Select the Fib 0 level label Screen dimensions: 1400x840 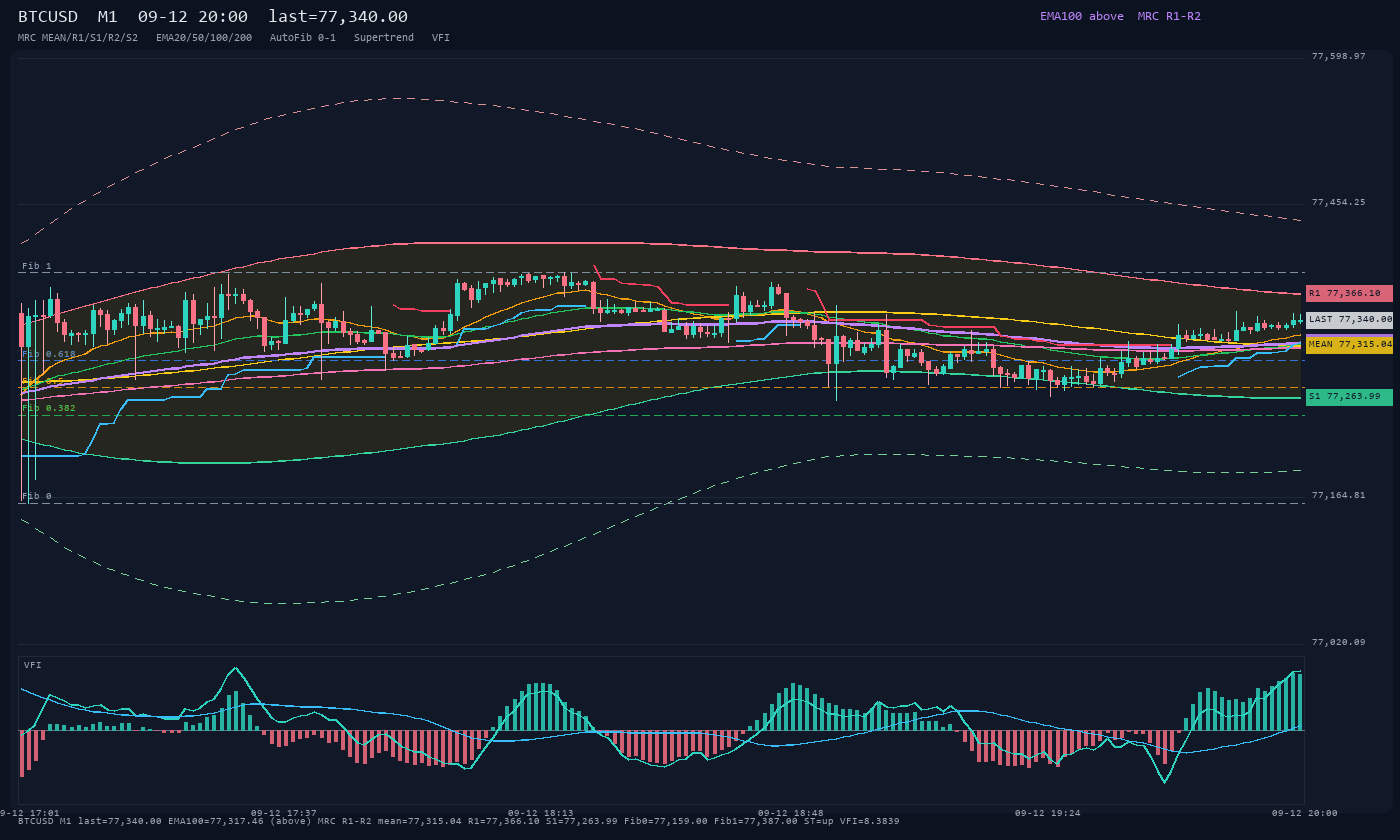37,496
